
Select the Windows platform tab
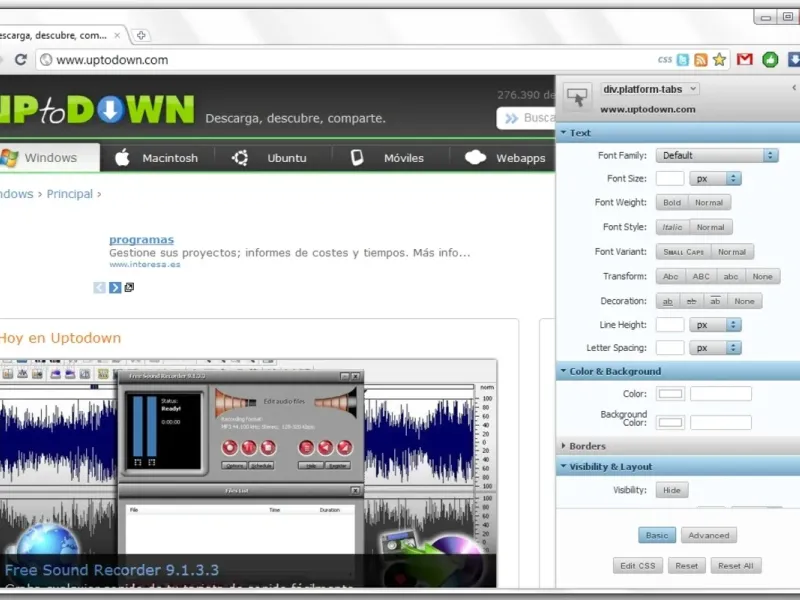[49, 158]
